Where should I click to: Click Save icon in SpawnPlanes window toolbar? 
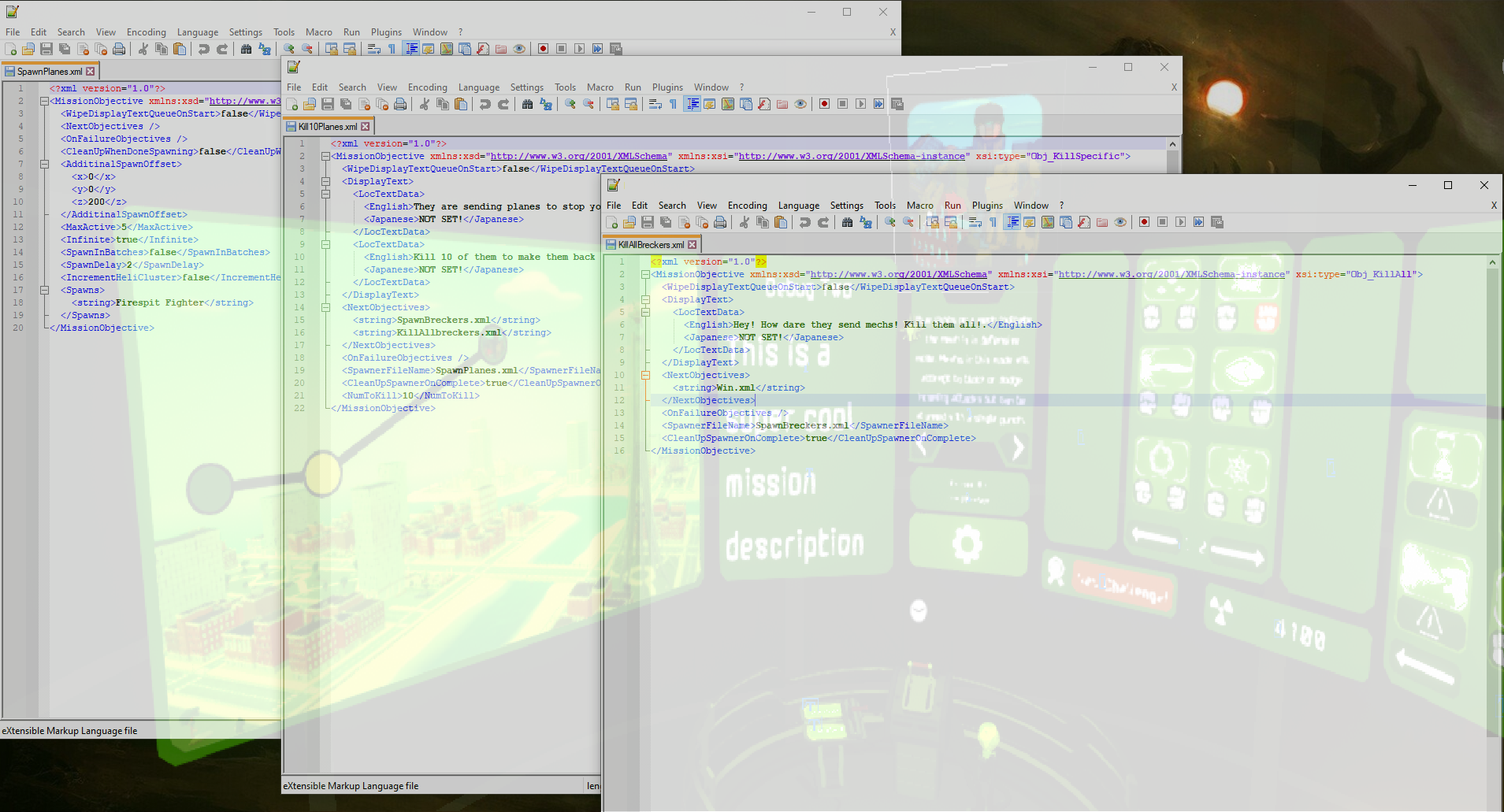click(x=46, y=49)
